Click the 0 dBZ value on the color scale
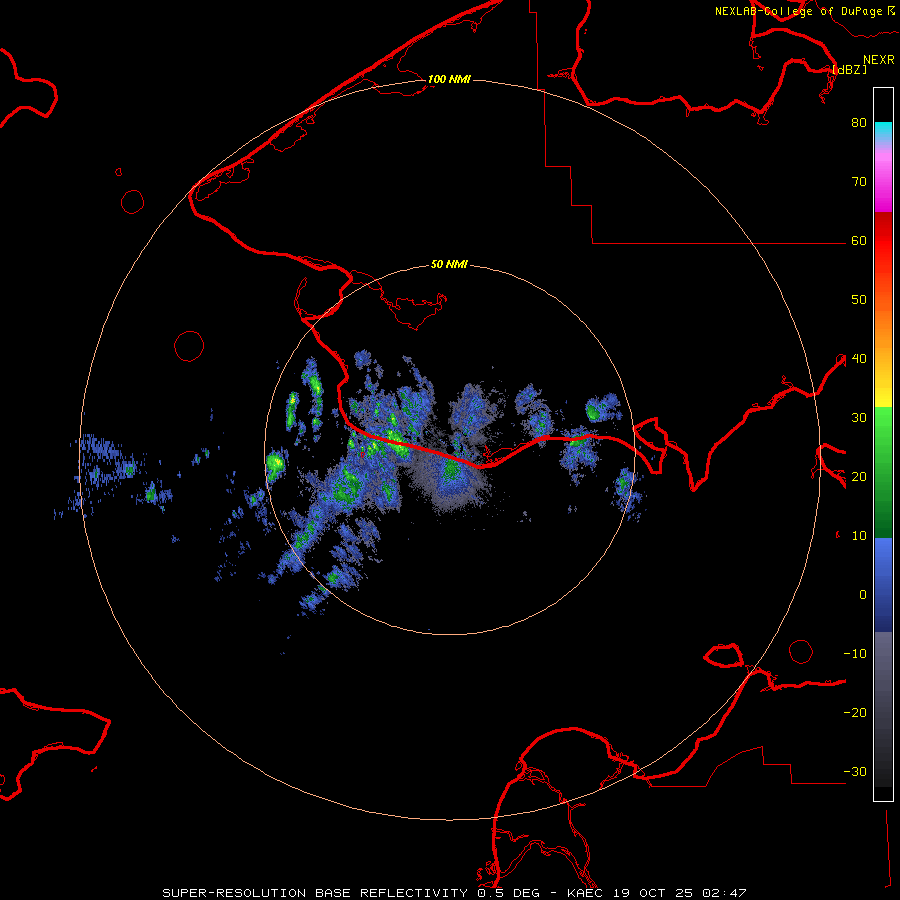 click(863, 595)
